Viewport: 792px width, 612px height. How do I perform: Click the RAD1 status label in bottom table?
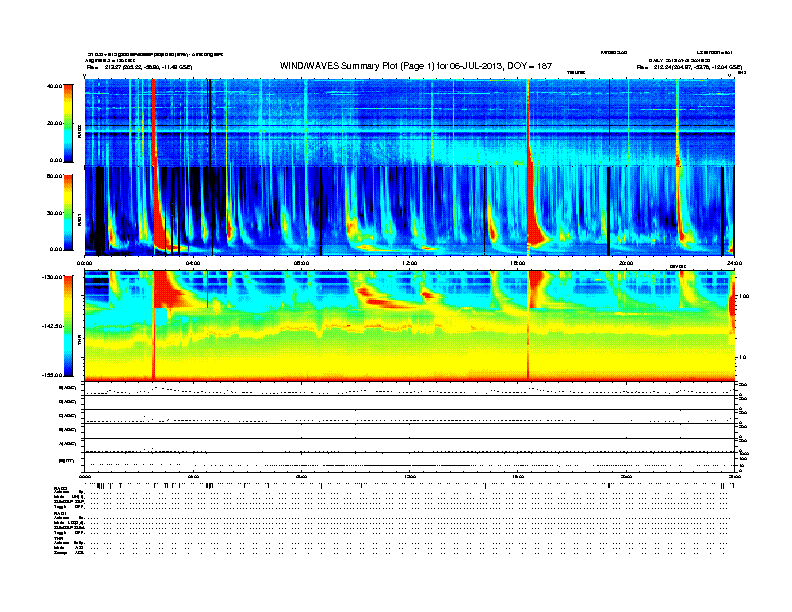[x=61, y=514]
